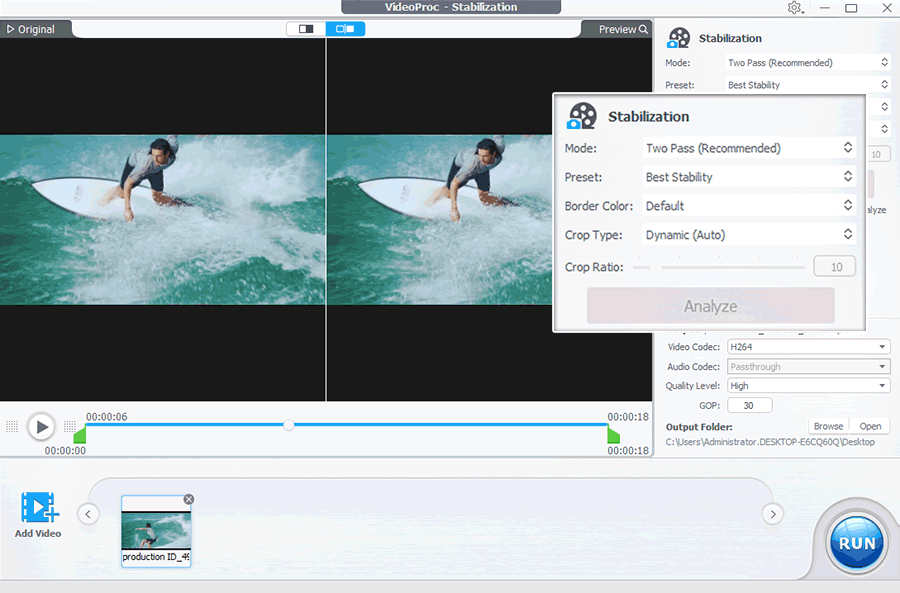
Task: Open settings gear in title bar
Action: pos(795,8)
